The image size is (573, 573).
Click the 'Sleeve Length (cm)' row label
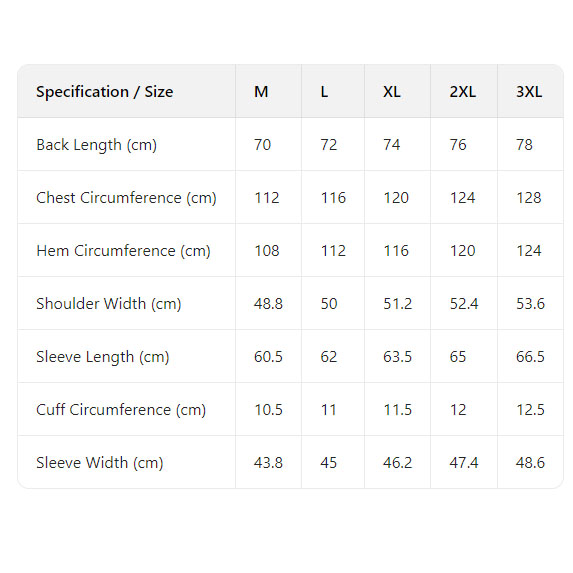coord(103,357)
